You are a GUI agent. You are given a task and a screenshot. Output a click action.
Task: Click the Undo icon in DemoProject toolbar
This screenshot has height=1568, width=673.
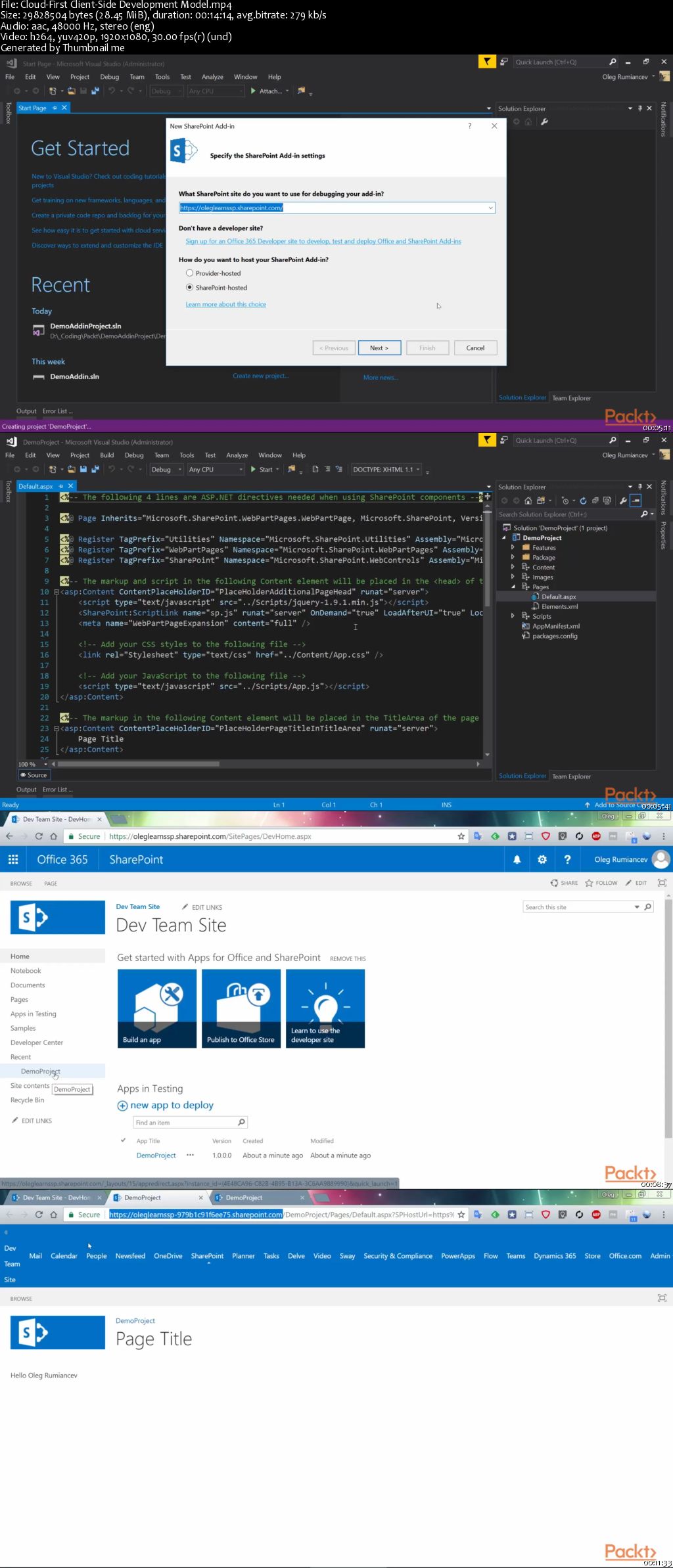point(112,470)
